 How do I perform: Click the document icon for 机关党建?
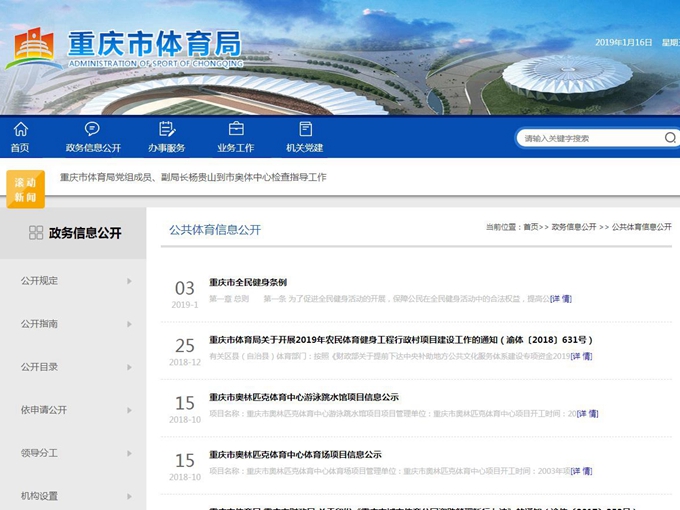(x=305, y=129)
